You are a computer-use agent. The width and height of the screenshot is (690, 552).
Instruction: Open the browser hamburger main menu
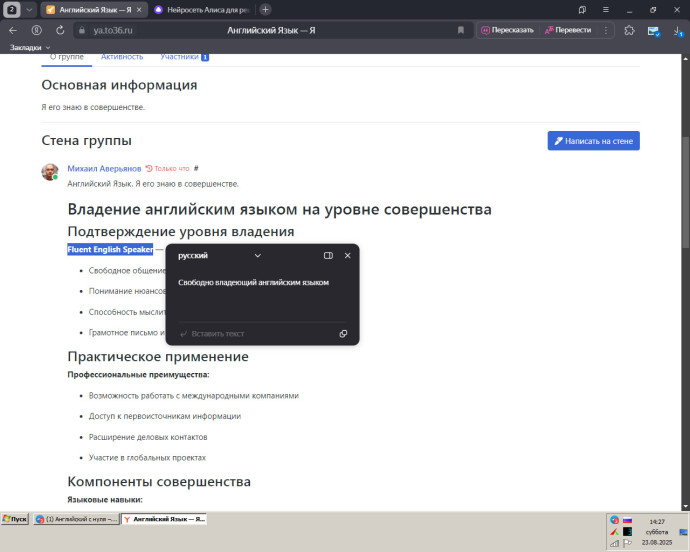606,10
